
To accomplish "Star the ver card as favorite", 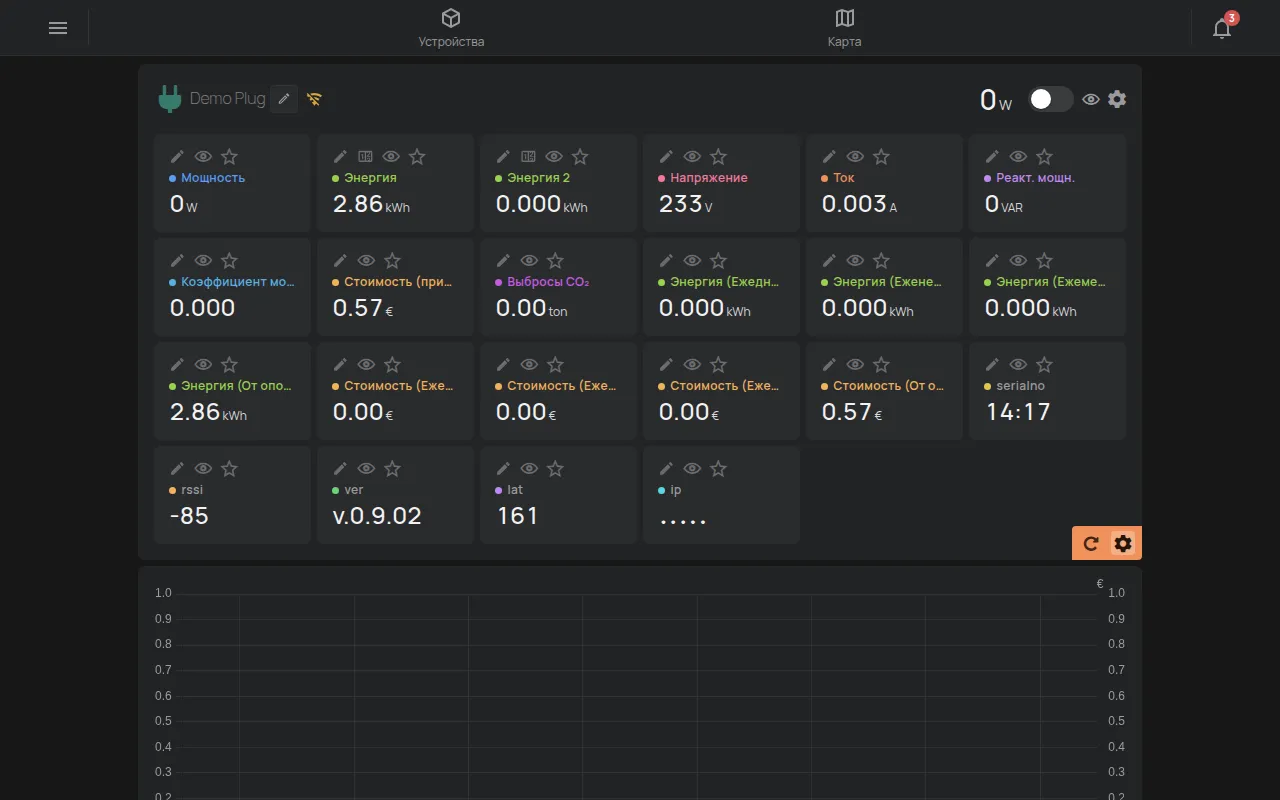I will tap(392, 468).
